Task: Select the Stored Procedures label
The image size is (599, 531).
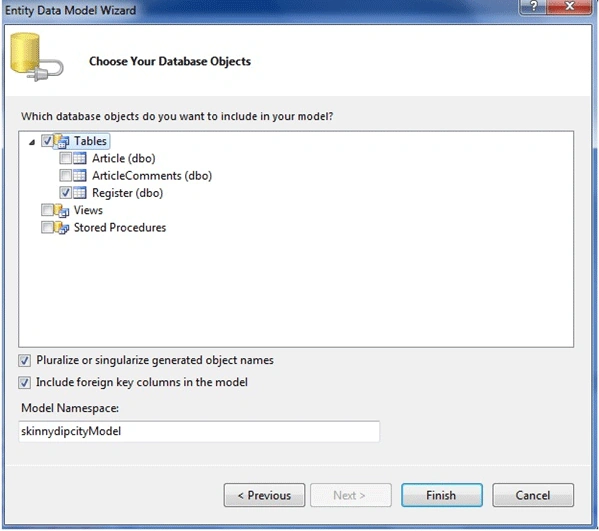Action: click(x=120, y=228)
